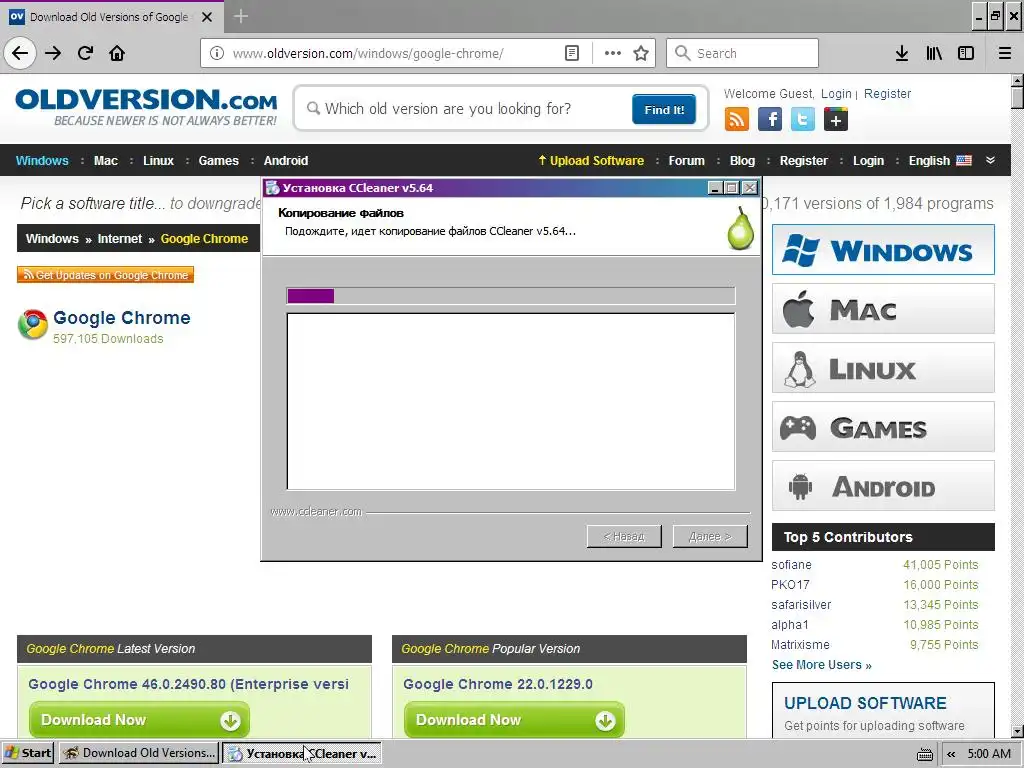This screenshot has width=1024, height=768.
Task: Click the large GAMES platform banner
Action: coord(883,427)
